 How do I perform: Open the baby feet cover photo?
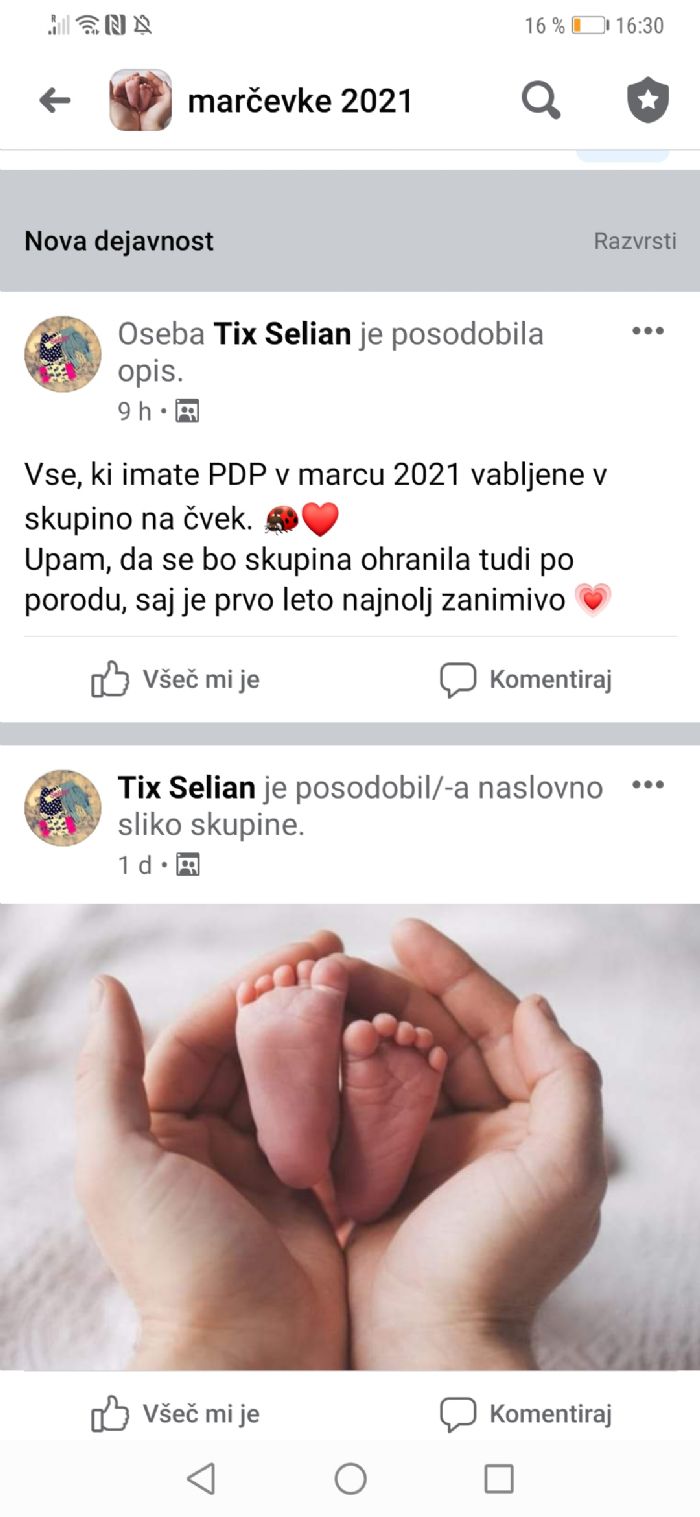(350, 1137)
